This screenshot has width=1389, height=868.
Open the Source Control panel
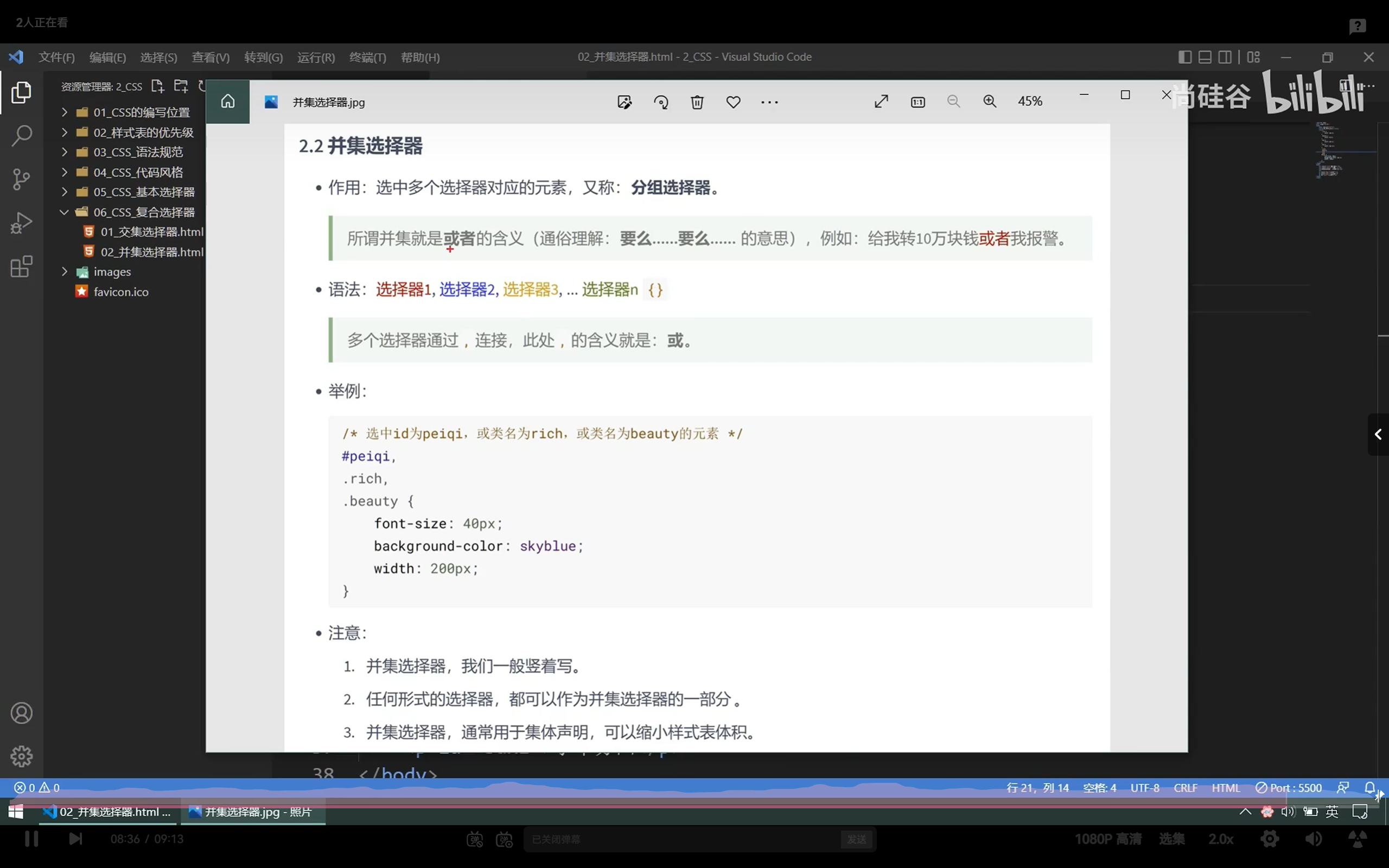[21, 179]
